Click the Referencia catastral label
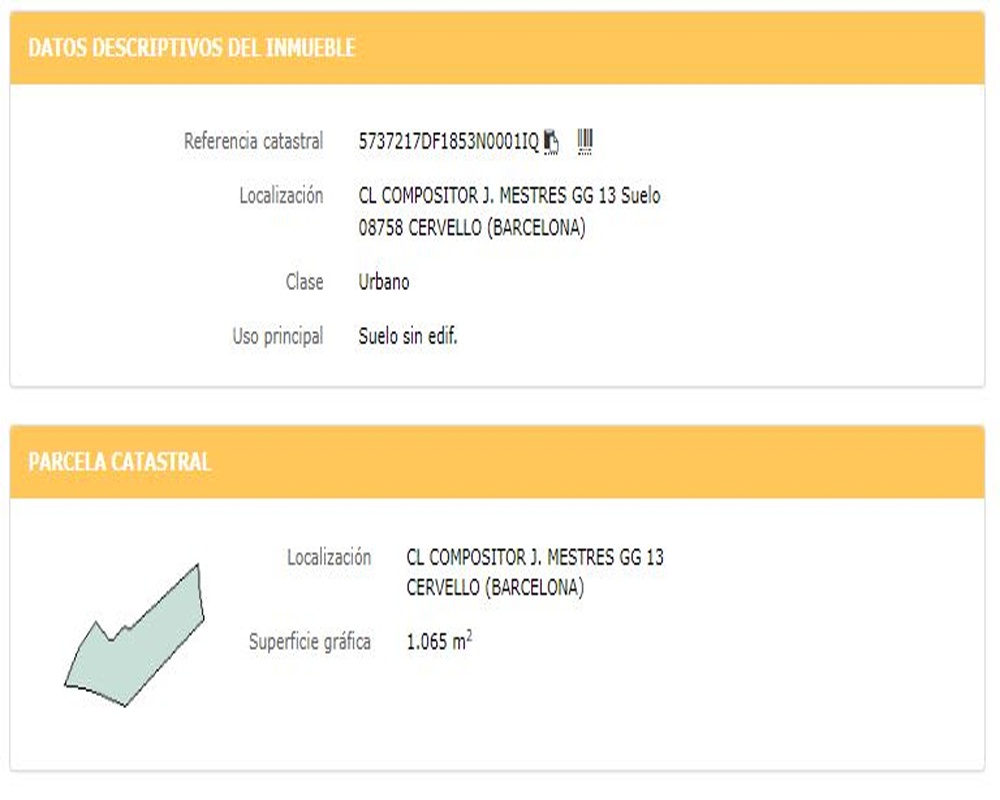Screen dimensions: 1000x800 click(253, 141)
